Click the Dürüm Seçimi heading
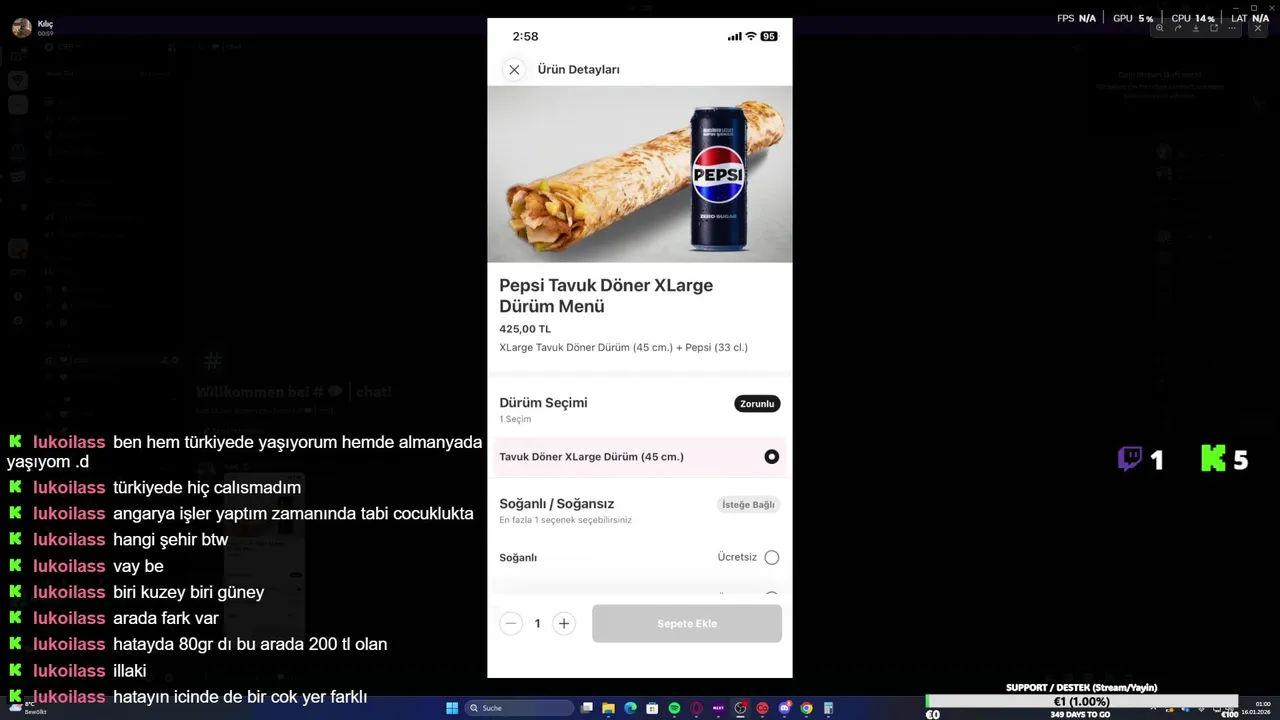The width and height of the screenshot is (1280, 720). pos(543,403)
